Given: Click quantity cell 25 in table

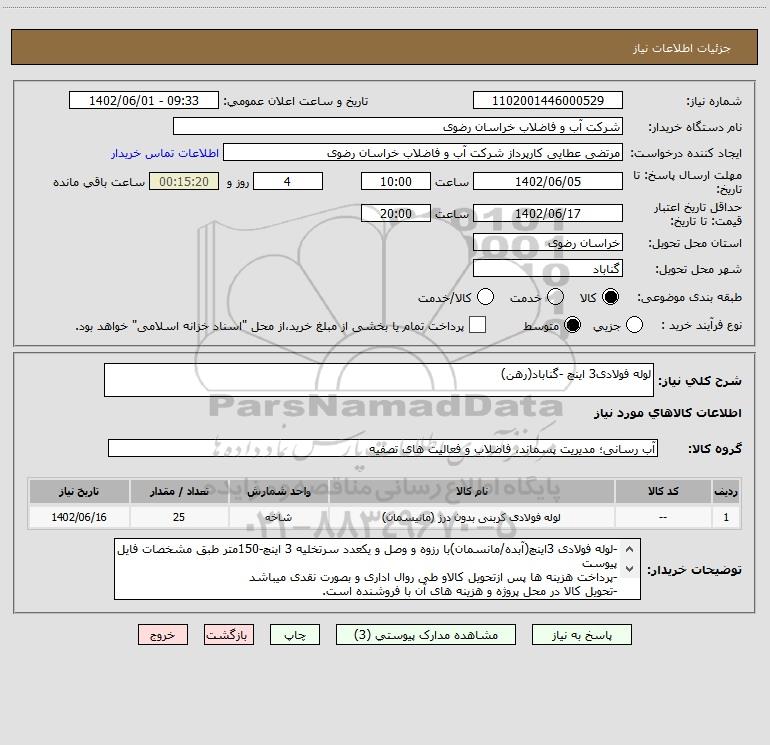Looking at the screenshot, I should (x=179, y=517).
